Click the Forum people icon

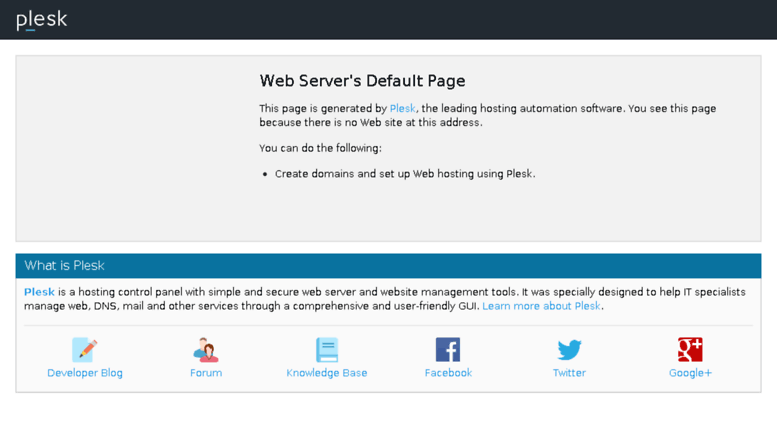pos(206,350)
